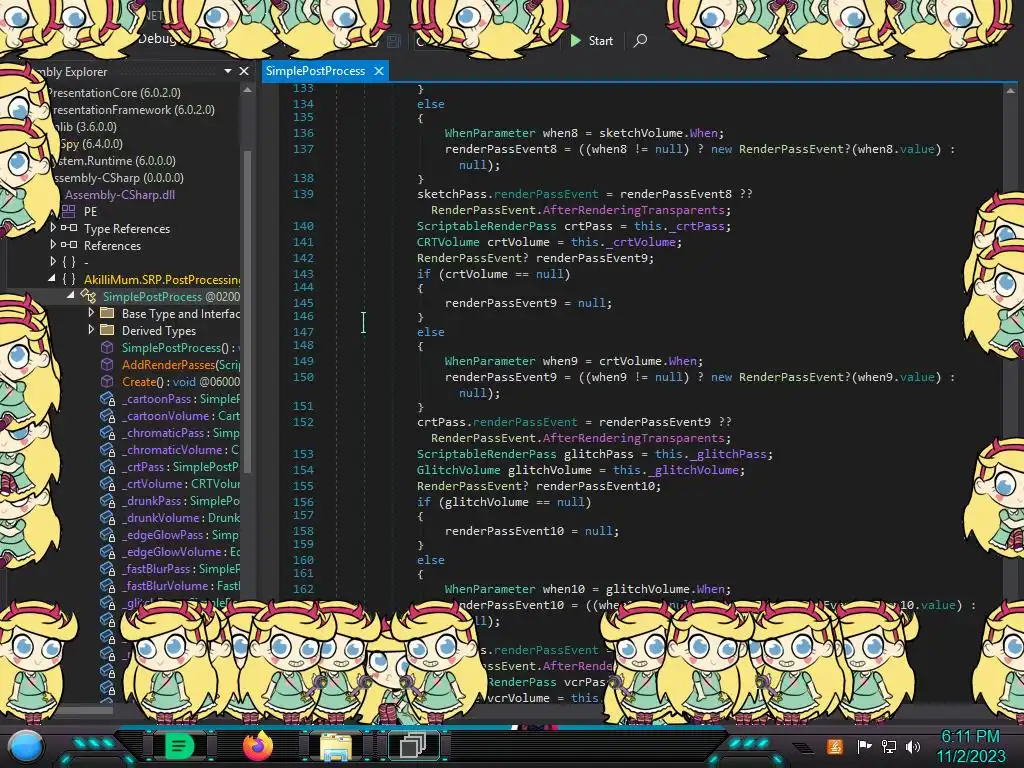
Task: Select the Assembly-CSharp (0.0.0.0) tree row
Action: tap(118, 178)
